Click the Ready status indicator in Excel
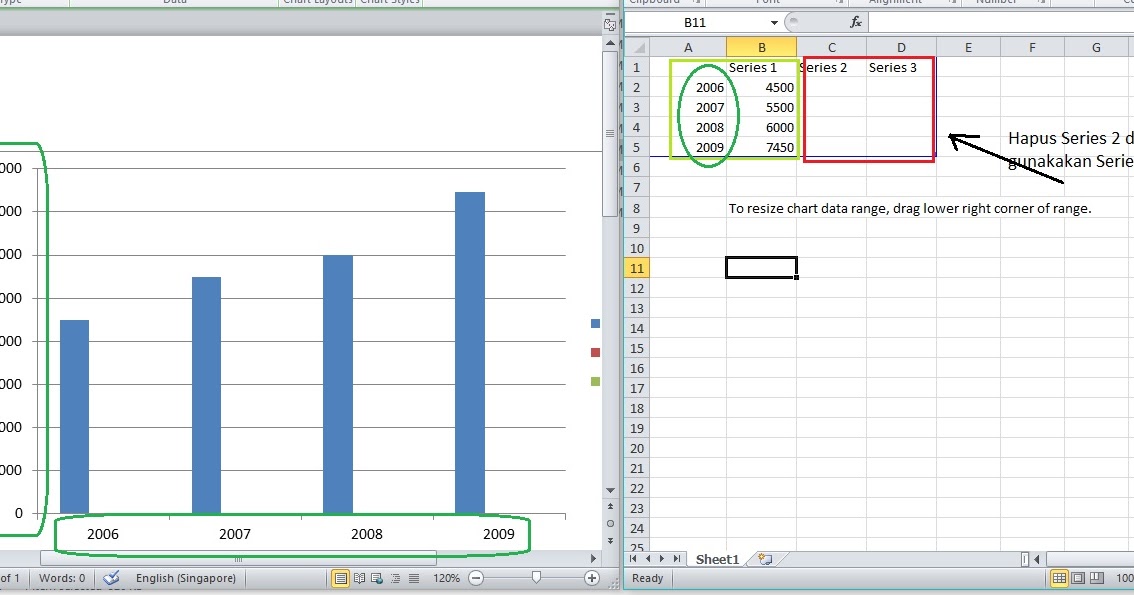1134x595 pixels. tap(646, 578)
